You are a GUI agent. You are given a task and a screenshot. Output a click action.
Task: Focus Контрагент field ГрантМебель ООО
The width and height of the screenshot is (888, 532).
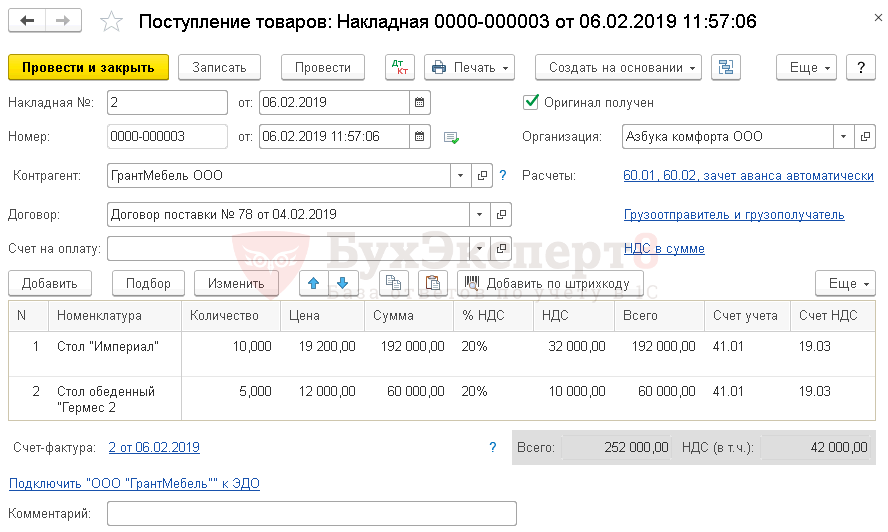click(x=279, y=176)
